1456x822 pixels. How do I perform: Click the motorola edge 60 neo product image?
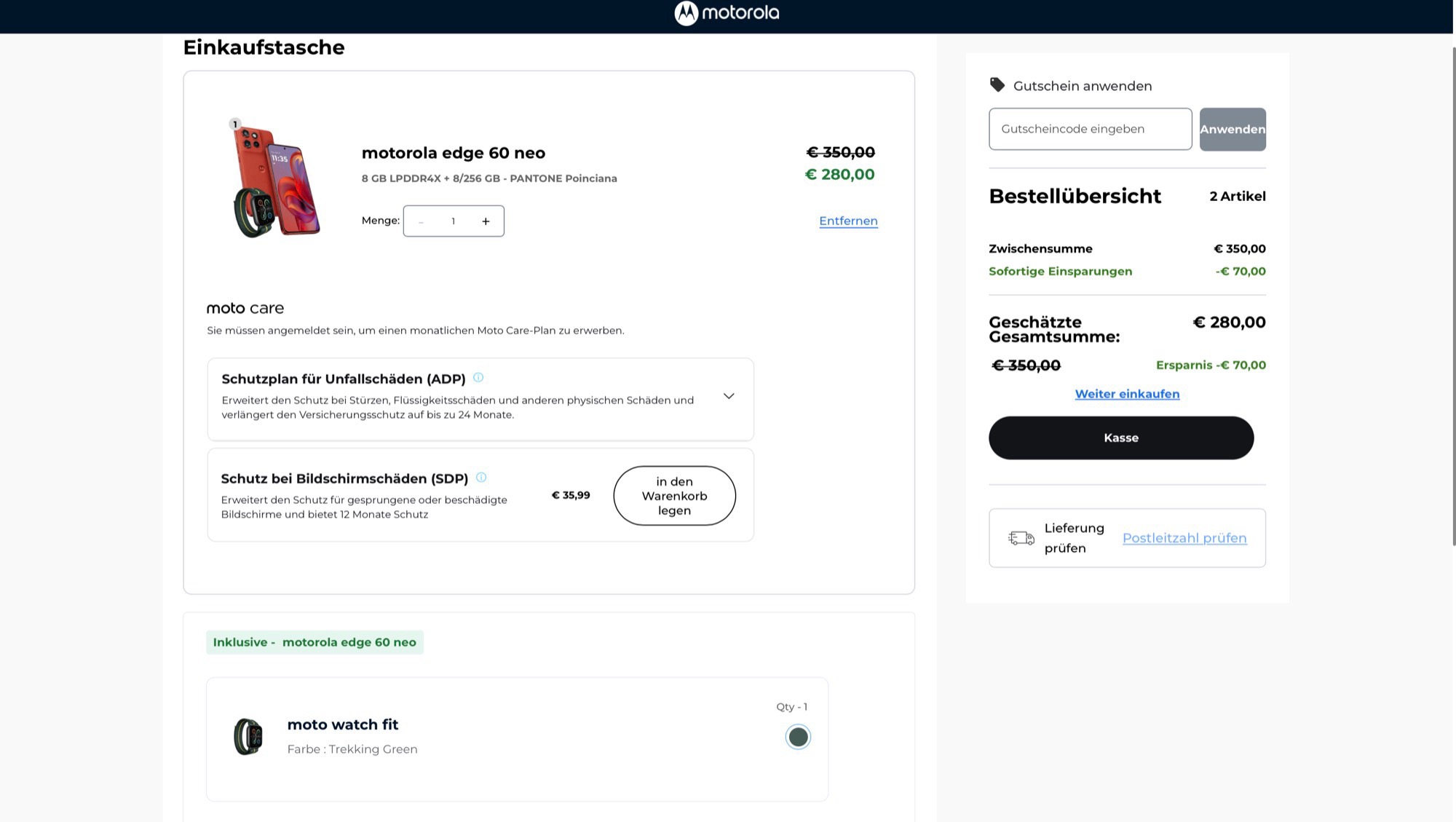[276, 178]
